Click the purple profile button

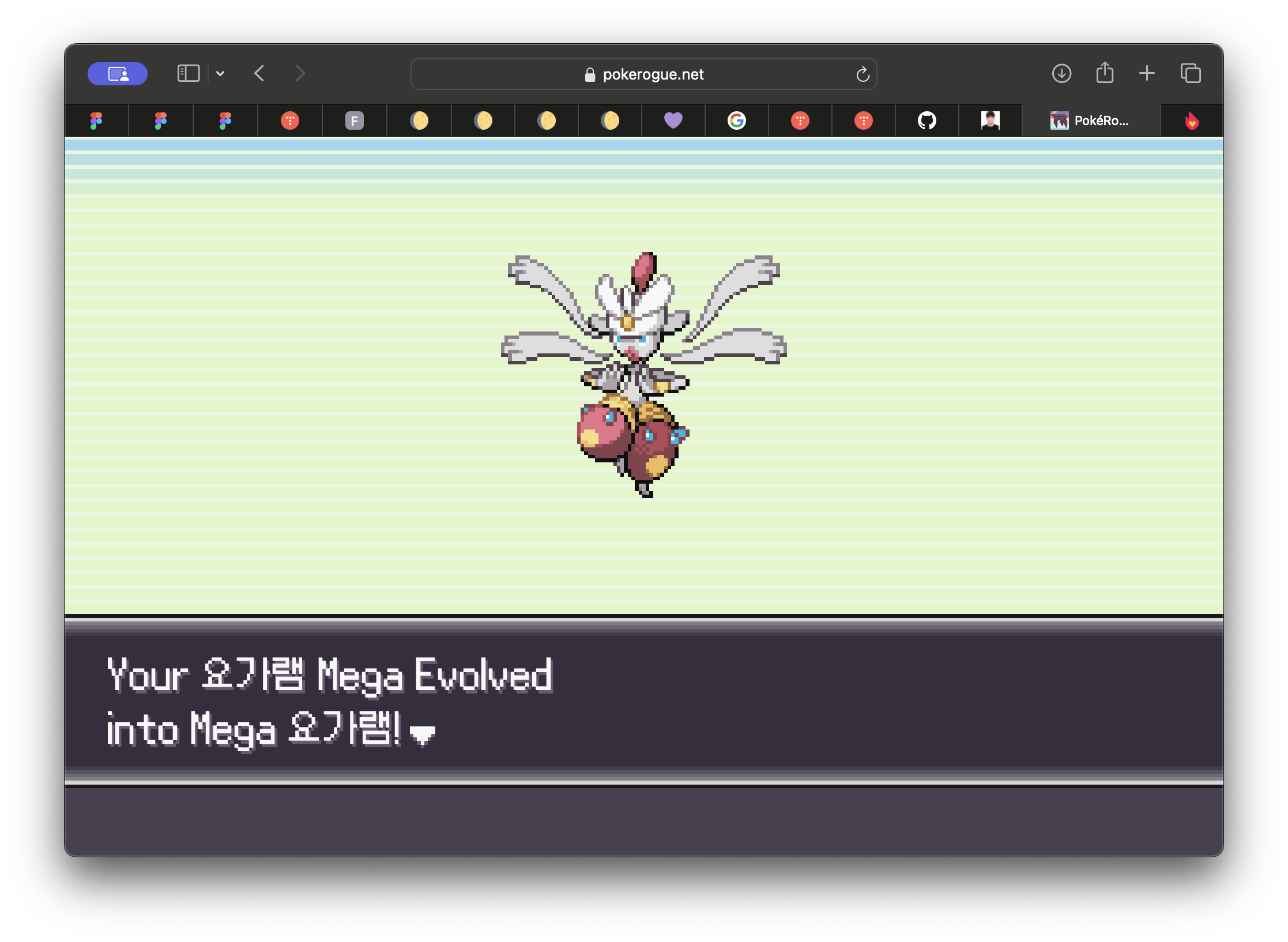tap(118, 74)
